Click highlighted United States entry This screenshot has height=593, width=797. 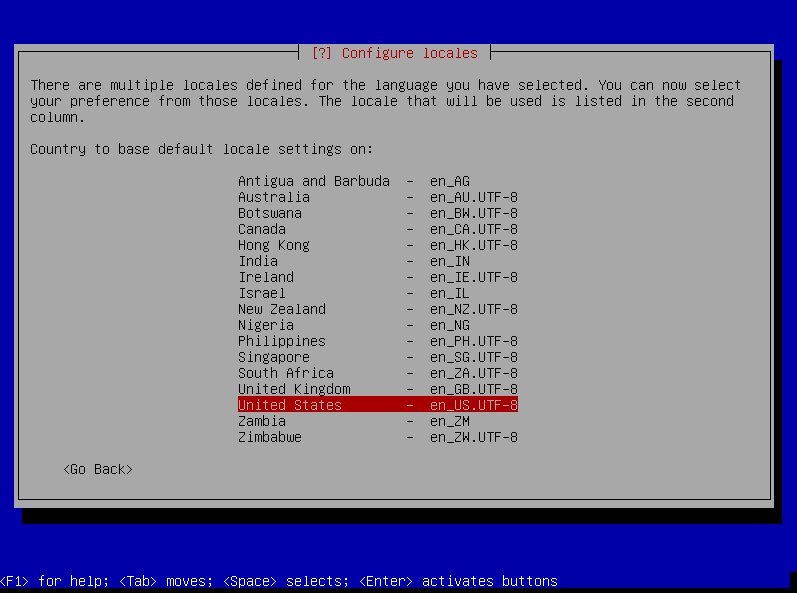377,405
